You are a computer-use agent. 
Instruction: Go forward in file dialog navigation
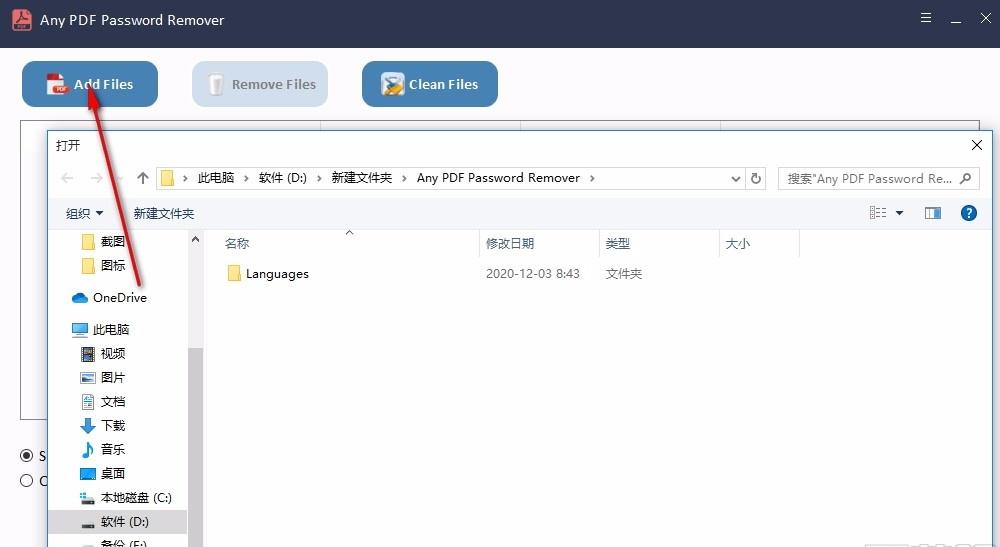pyautogui.click(x=96, y=178)
